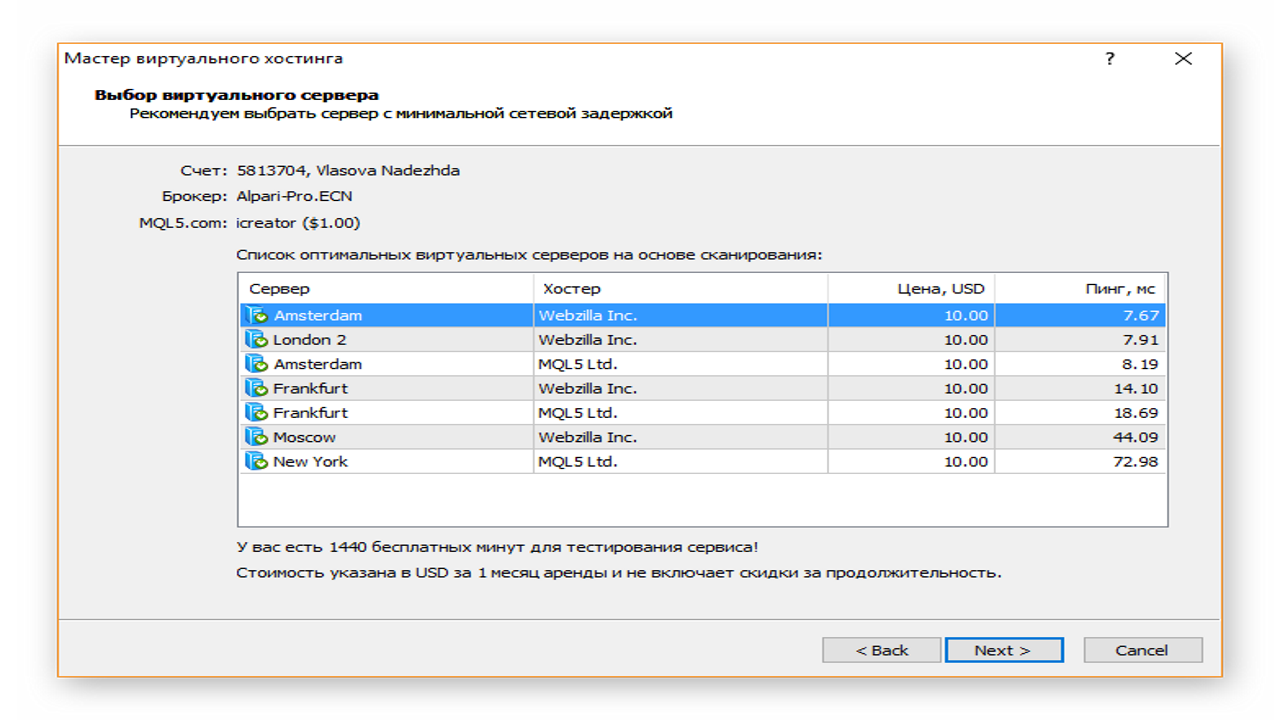The image size is (1280, 720).
Task: Select the Moscow Webzilla Inc. row
Action: coord(702,437)
